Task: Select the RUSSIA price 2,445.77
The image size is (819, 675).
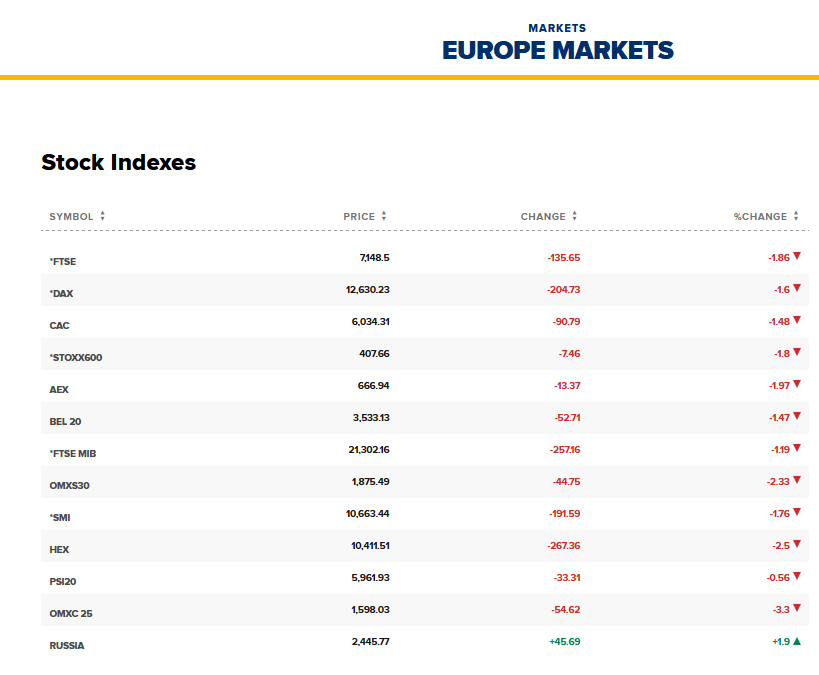Action: click(370, 642)
